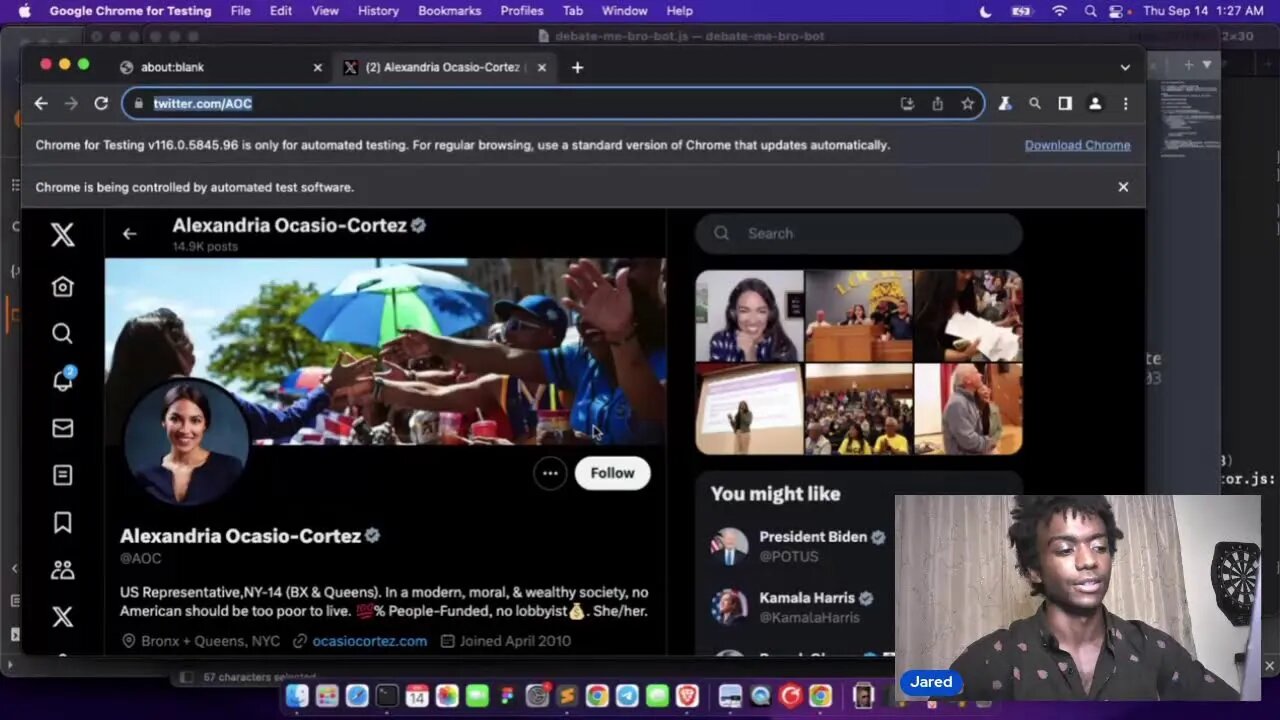
Task: Open the three-dot more menu beside Follow
Action: coord(550,473)
